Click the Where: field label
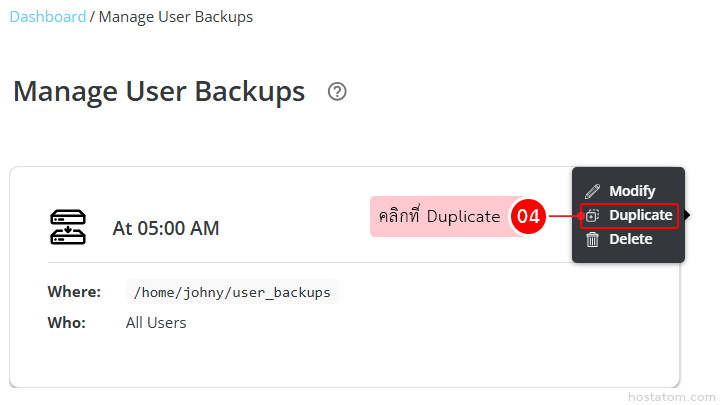This screenshot has height=405, width=720. [74, 292]
